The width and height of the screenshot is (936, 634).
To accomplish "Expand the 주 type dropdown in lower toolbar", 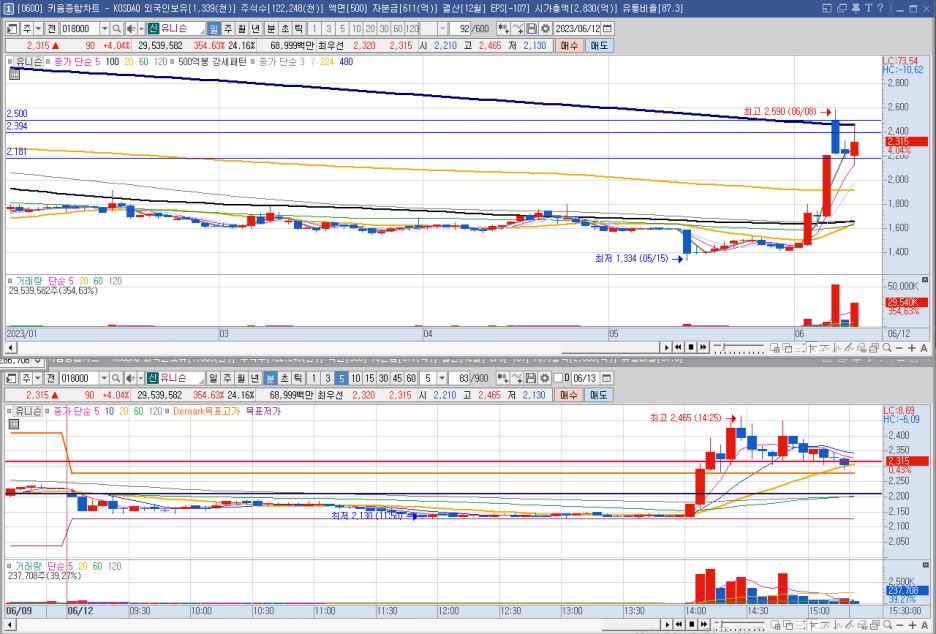I will coord(38,378).
